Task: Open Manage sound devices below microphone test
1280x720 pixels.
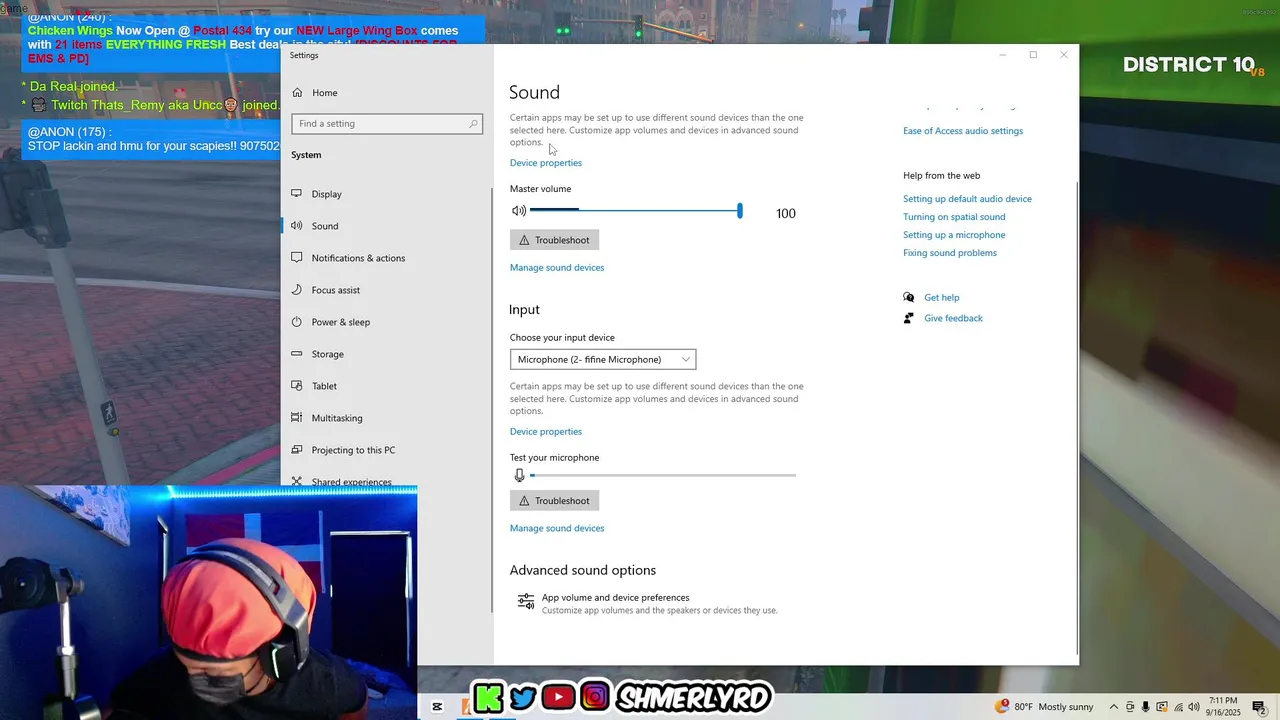Action: tap(557, 528)
